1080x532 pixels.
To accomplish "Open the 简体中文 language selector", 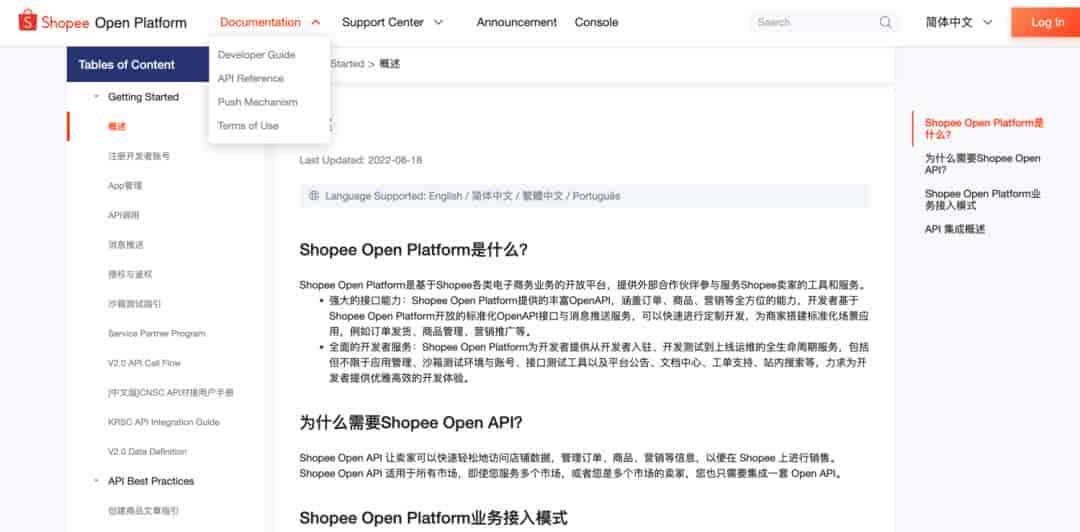I will (x=959, y=22).
